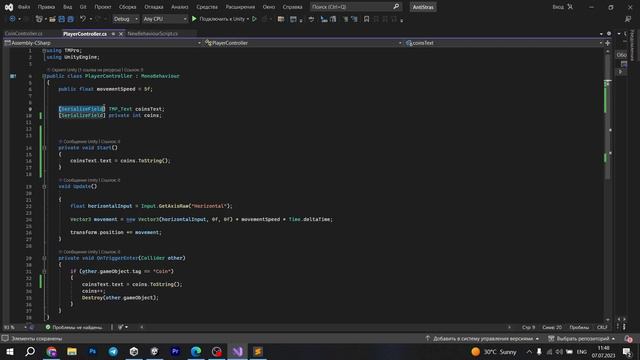Click the Пробелы indentation indicator
This screenshot has width=640, height=360.
point(579,327)
